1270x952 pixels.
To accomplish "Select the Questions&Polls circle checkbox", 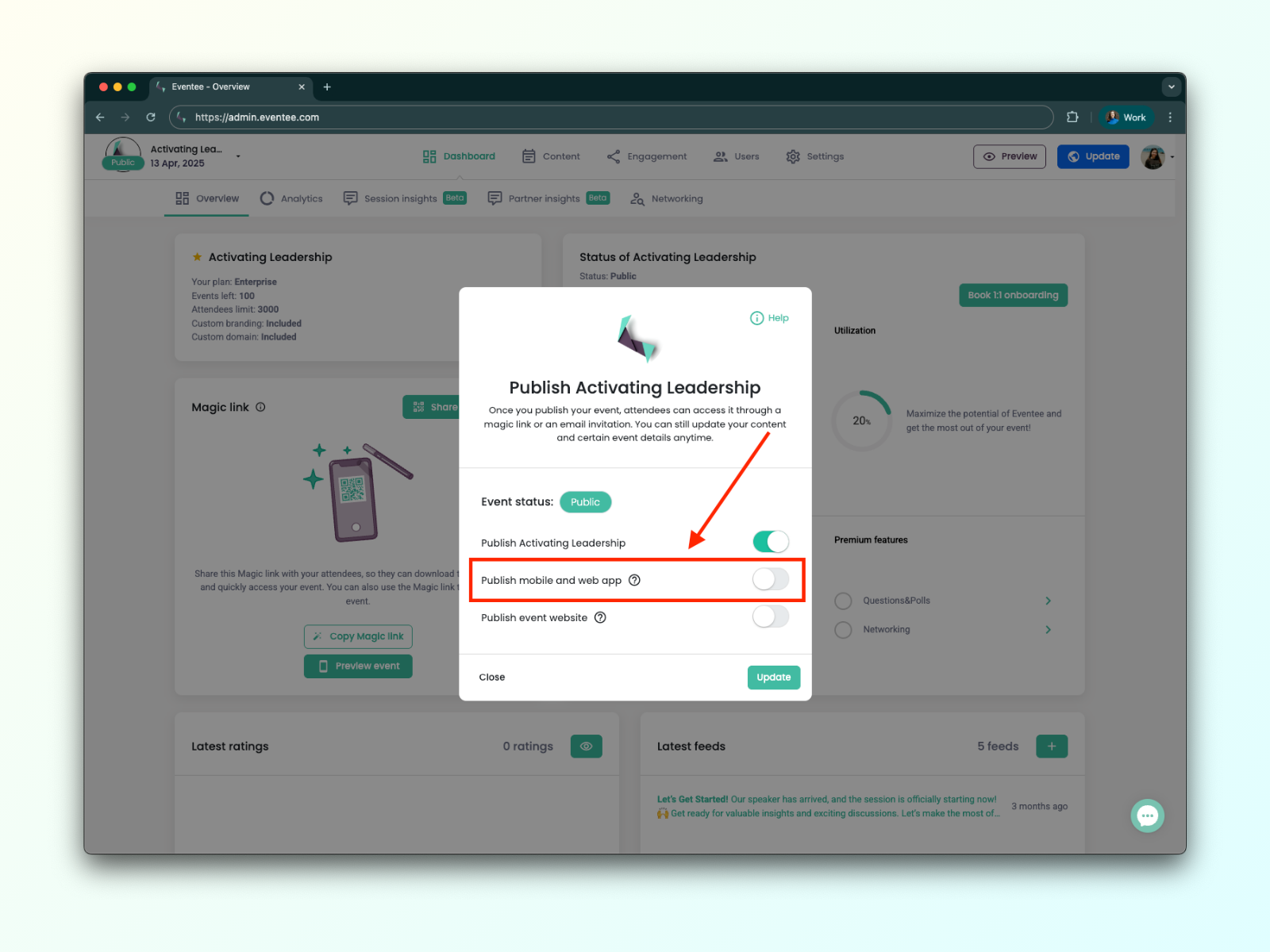I will tap(843, 601).
